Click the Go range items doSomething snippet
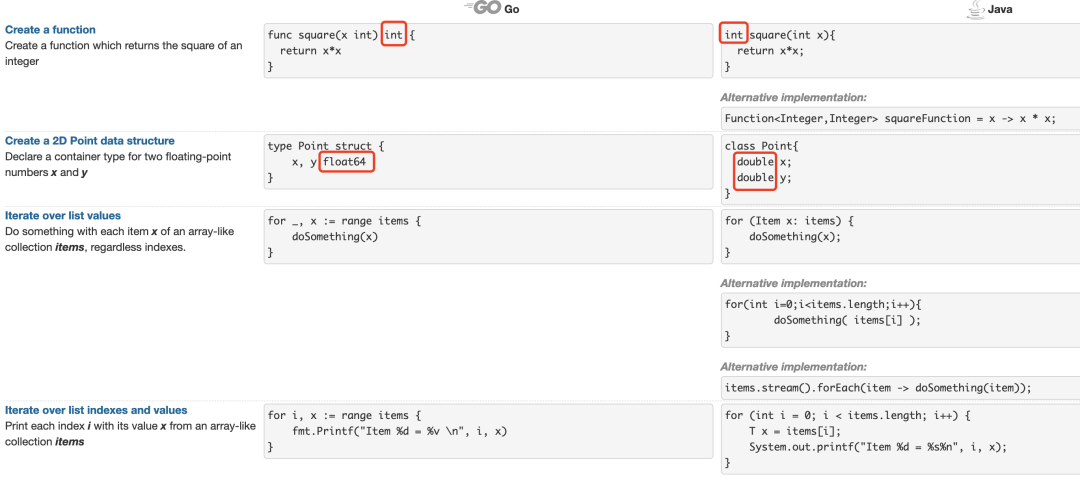The width and height of the screenshot is (1080, 482). pos(488,236)
